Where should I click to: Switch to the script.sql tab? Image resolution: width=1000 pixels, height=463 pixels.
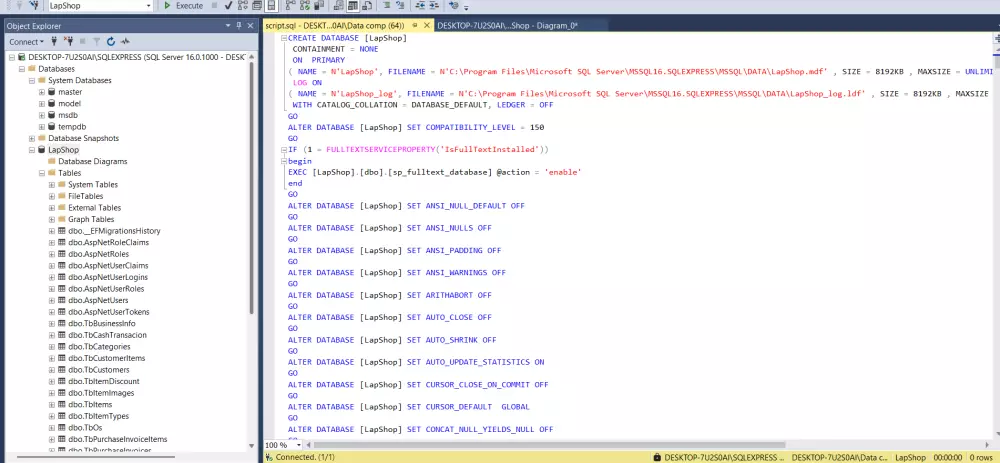[335, 26]
